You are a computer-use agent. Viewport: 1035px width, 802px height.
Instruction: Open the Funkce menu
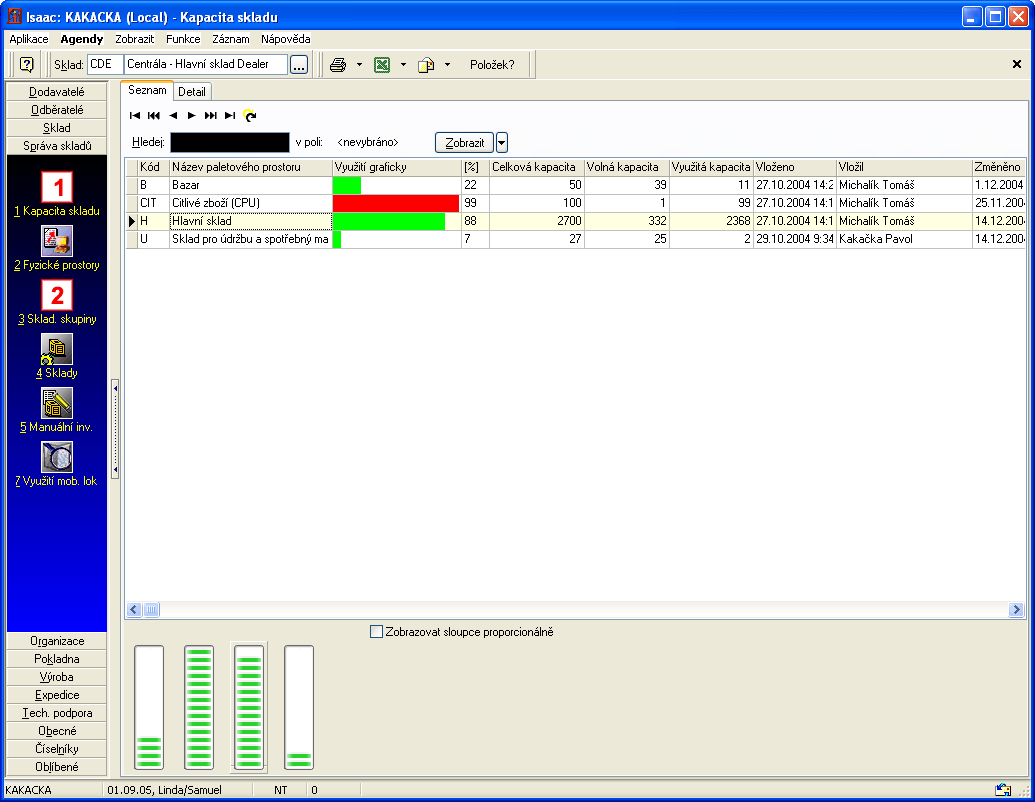point(183,39)
